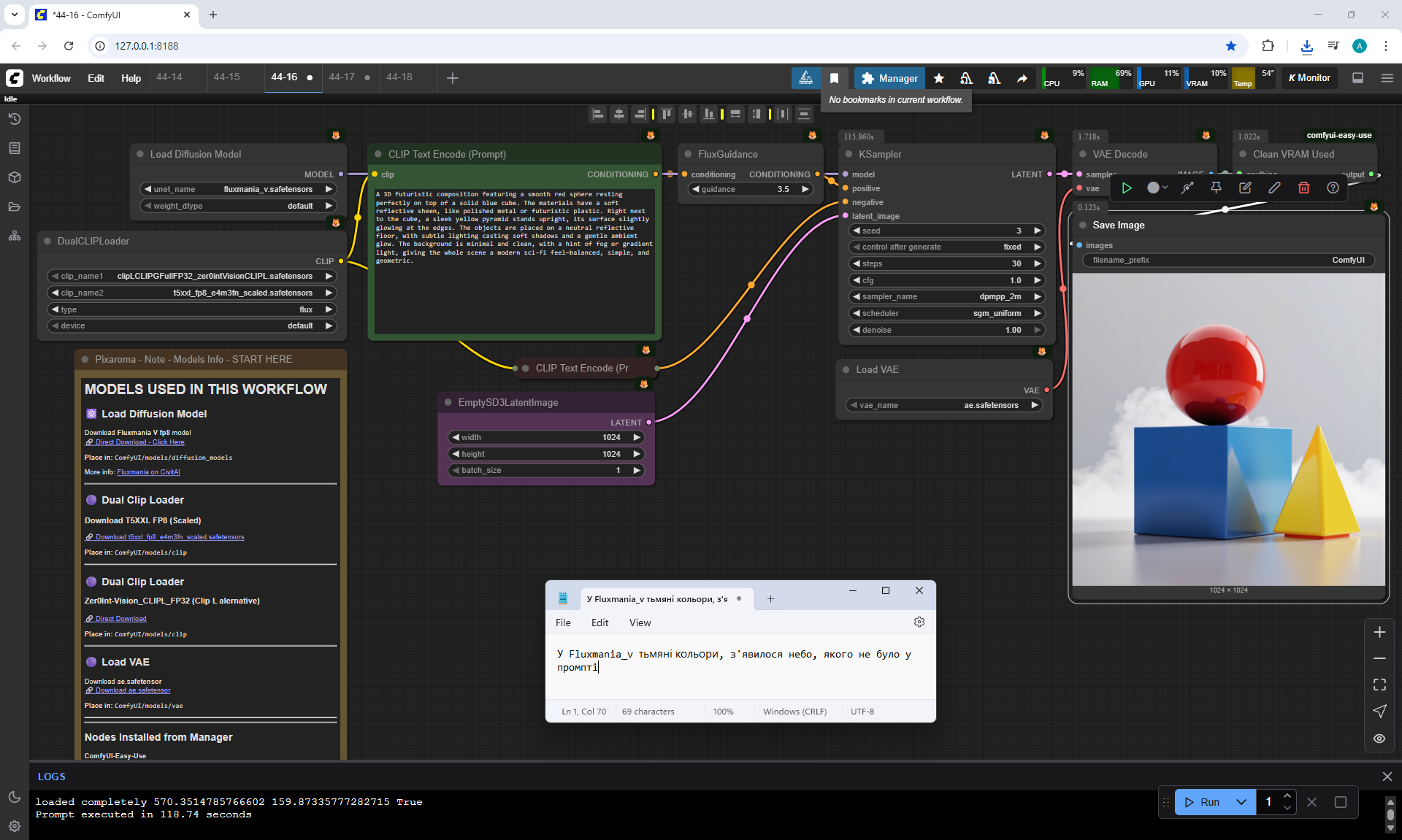This screenshot has width=1402, height=840.
Task: Switch to the 44-17 workflow tab
Action: 342,77
